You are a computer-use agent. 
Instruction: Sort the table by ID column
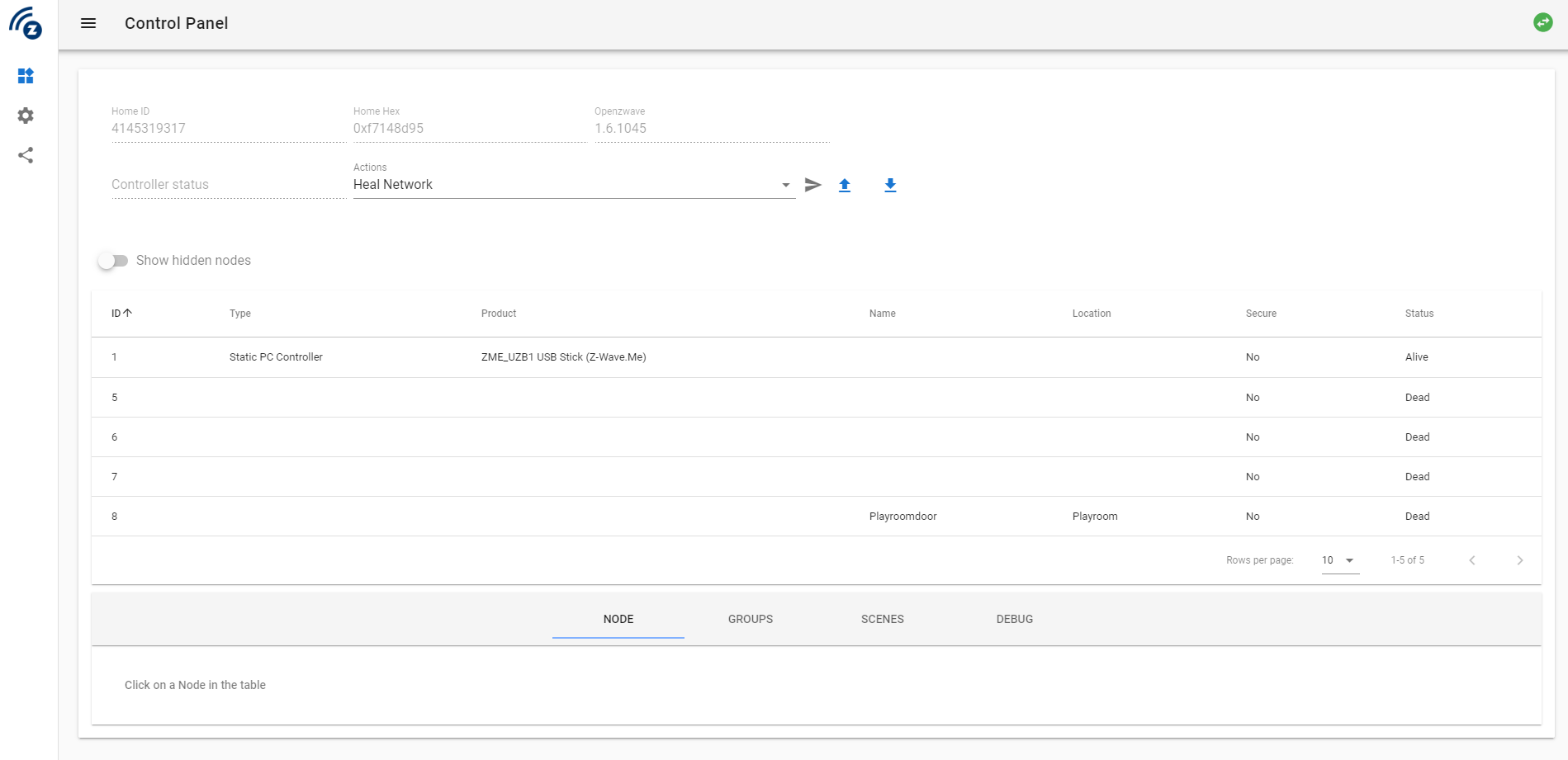tap(121, 314)
